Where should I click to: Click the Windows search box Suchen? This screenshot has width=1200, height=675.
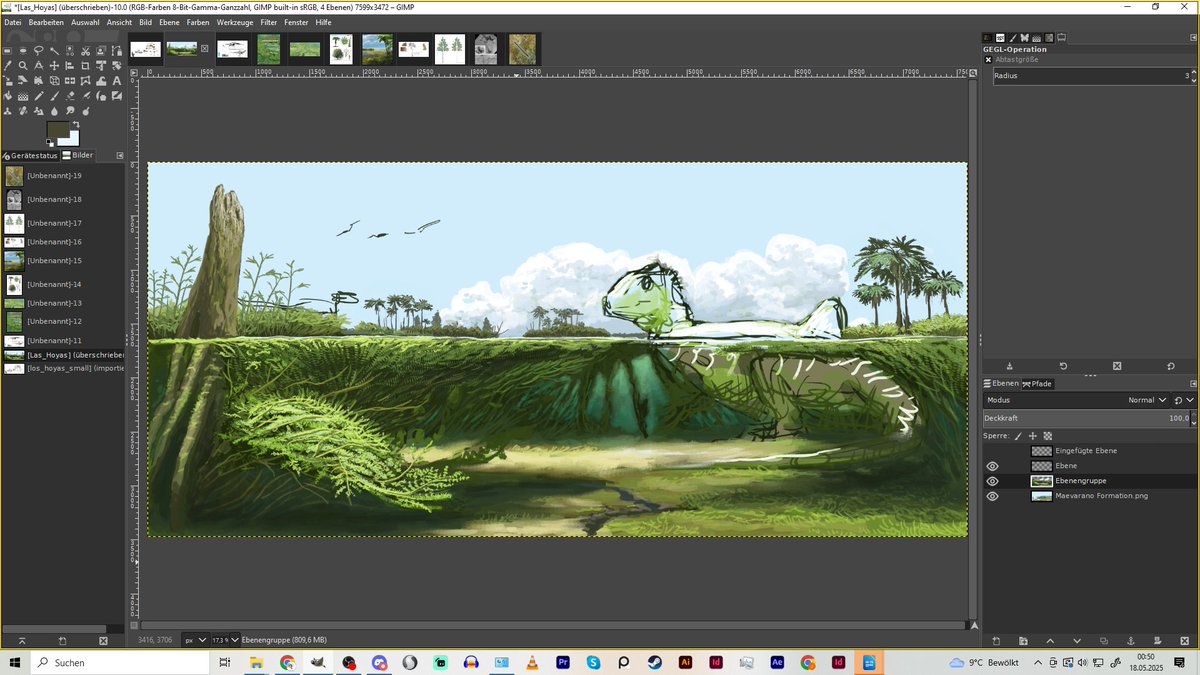[x=120, y=662]
